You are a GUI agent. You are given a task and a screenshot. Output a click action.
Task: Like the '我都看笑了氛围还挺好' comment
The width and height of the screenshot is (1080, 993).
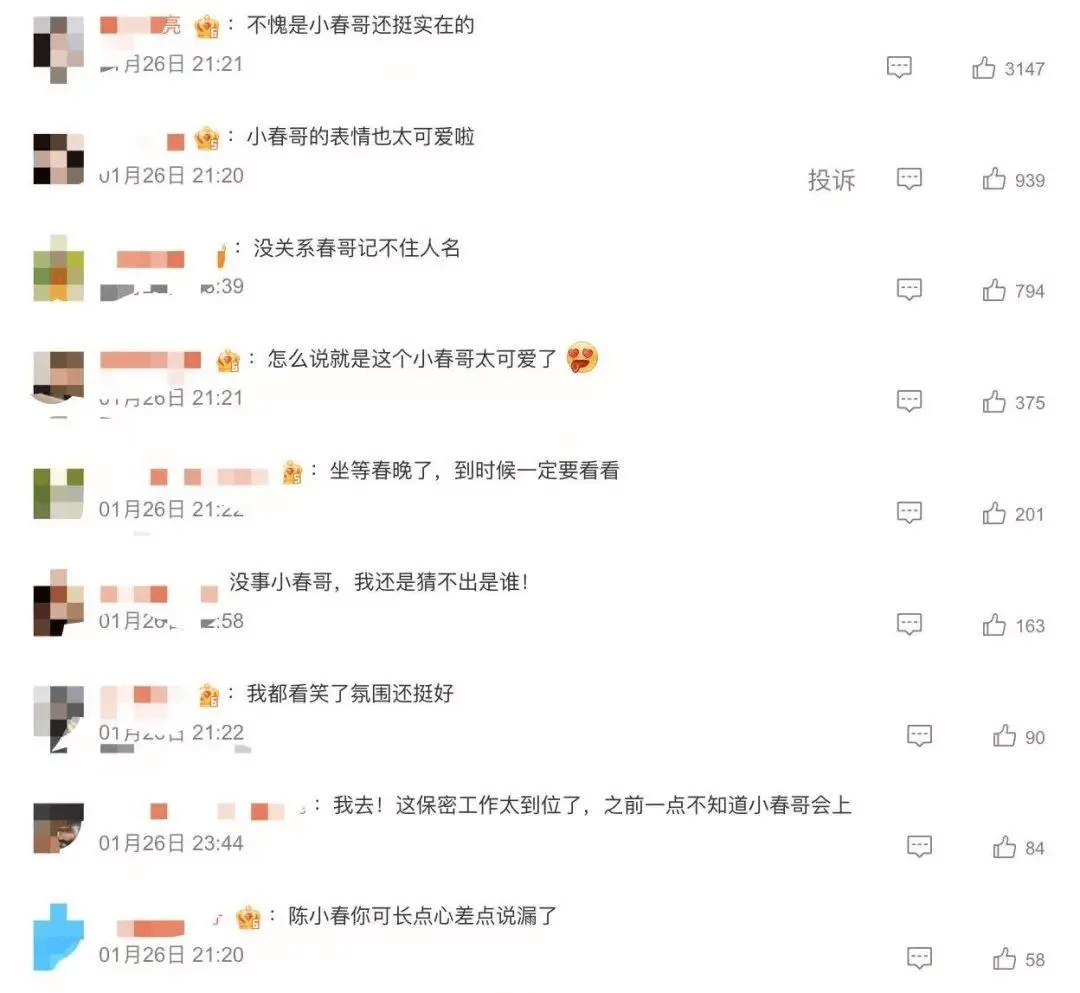pos(1004,736)
